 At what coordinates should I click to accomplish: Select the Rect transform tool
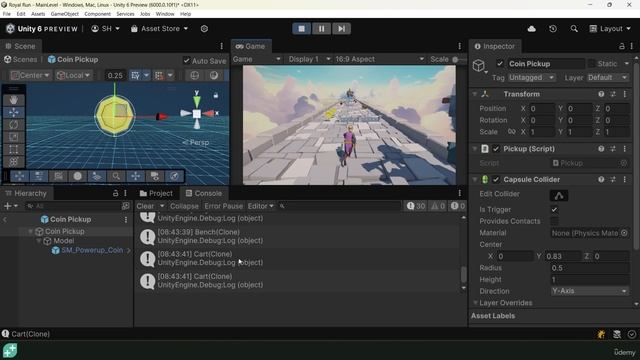tap(13, 149)
